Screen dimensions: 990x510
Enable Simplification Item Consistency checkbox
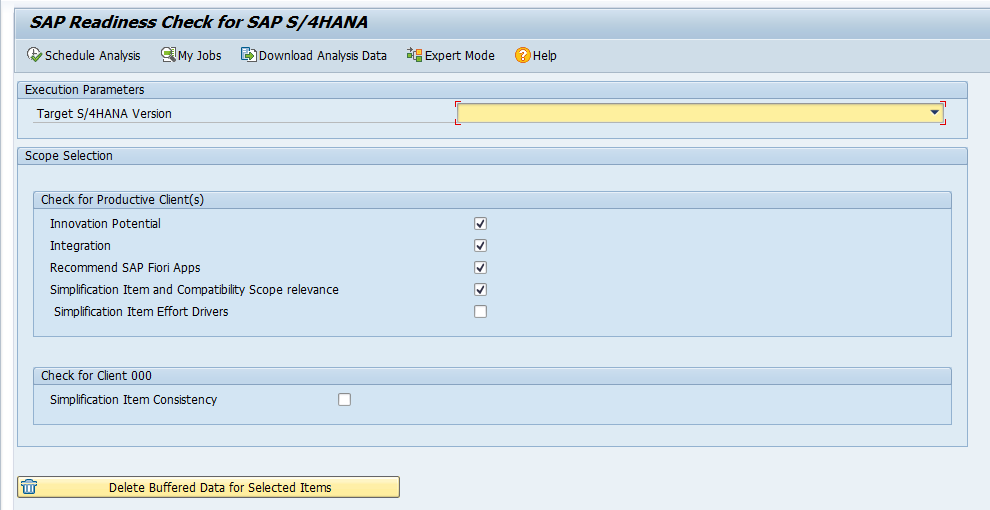[x=344, y=400]
